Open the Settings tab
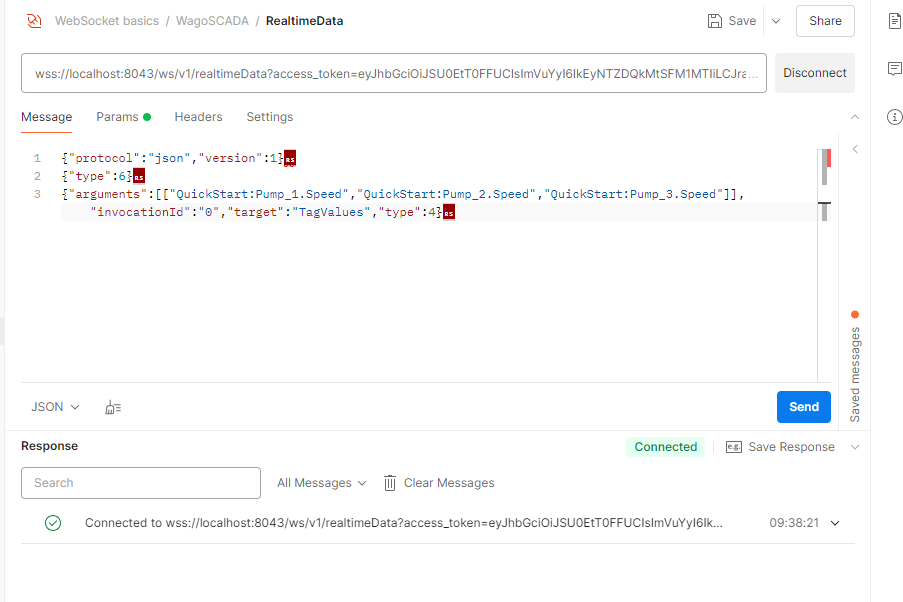The width and height of the screenshot is (903, 602). click(x=270, y=117)
